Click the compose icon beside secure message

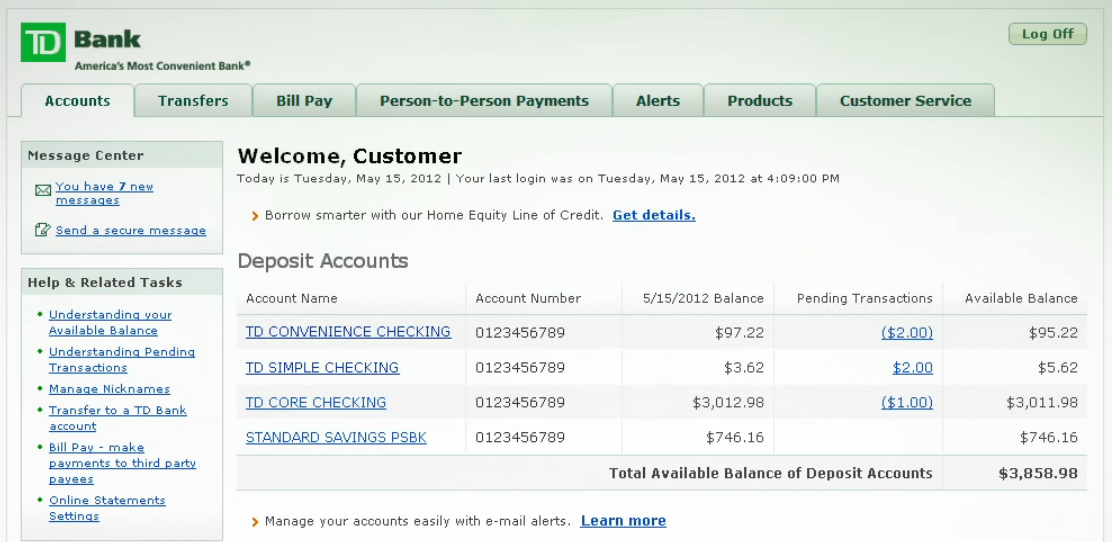43,230
